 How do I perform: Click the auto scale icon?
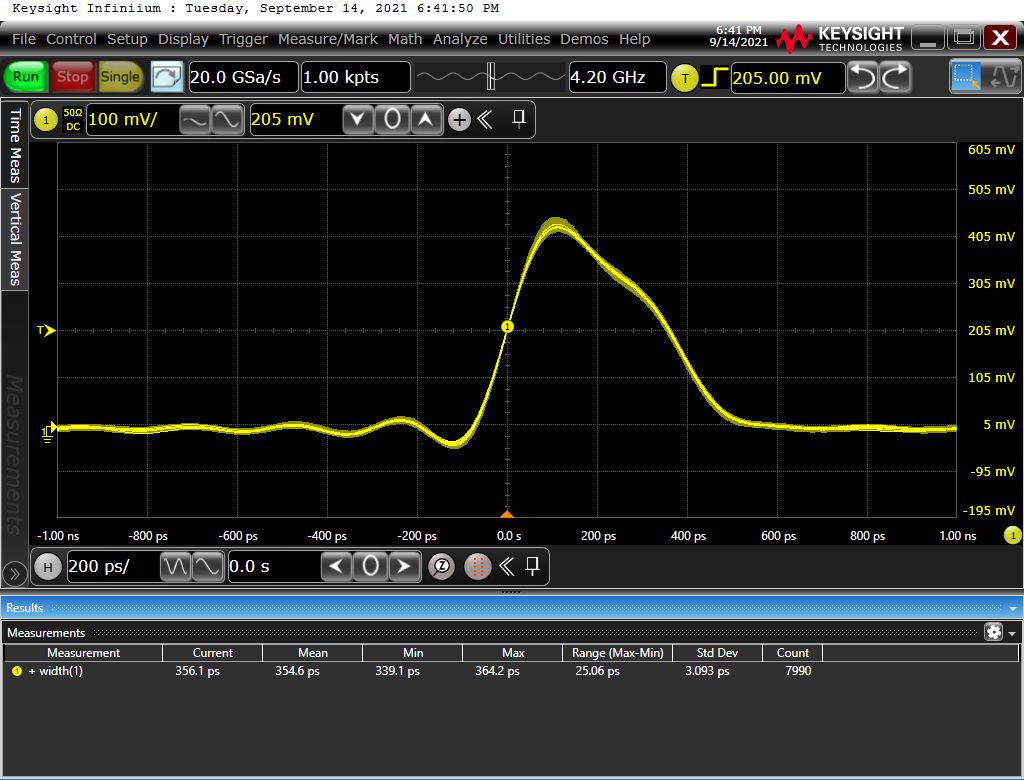[167, 77]
